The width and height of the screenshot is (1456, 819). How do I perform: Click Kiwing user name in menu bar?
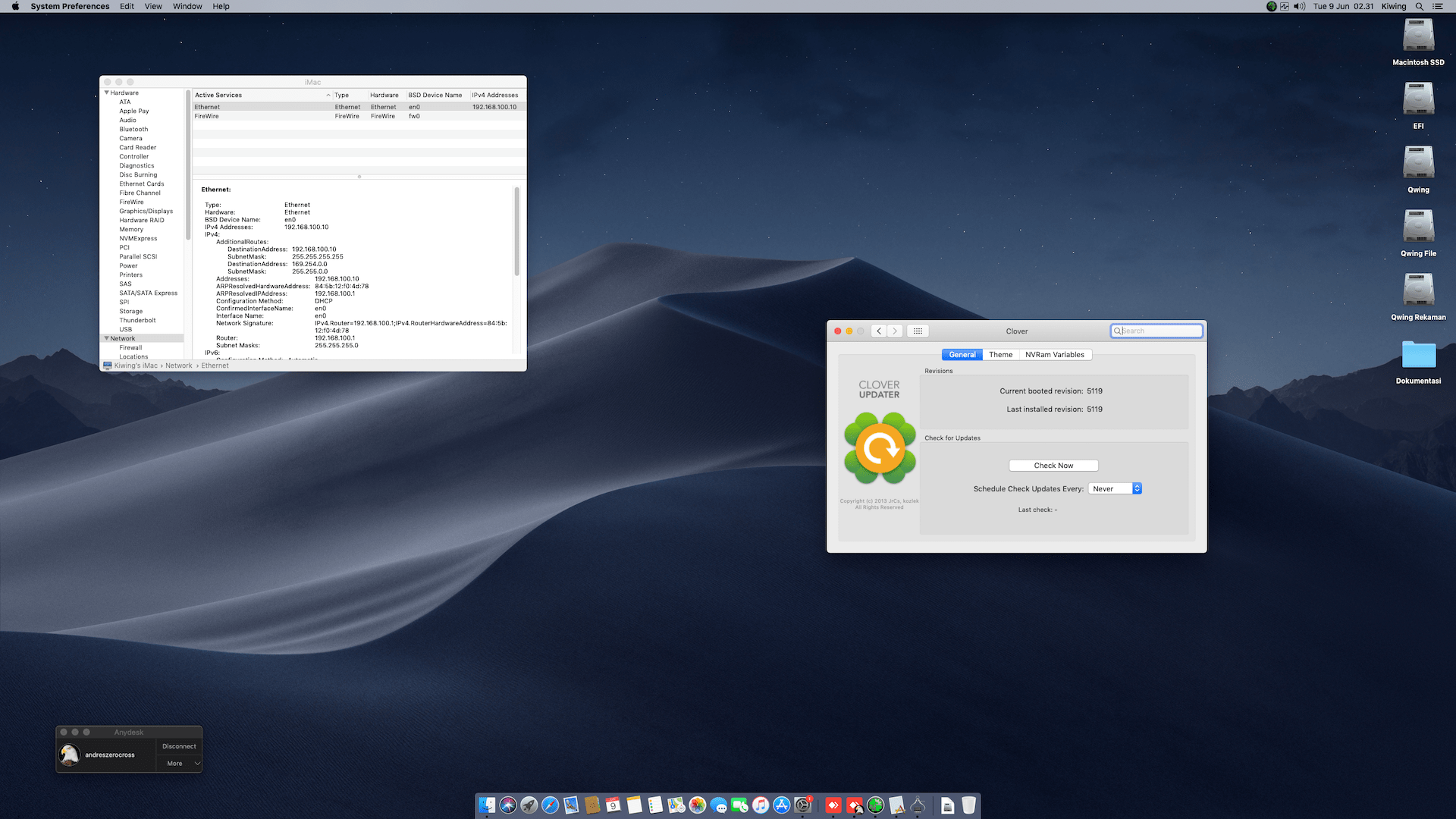pyautogui.click(x=1394, y=6)
